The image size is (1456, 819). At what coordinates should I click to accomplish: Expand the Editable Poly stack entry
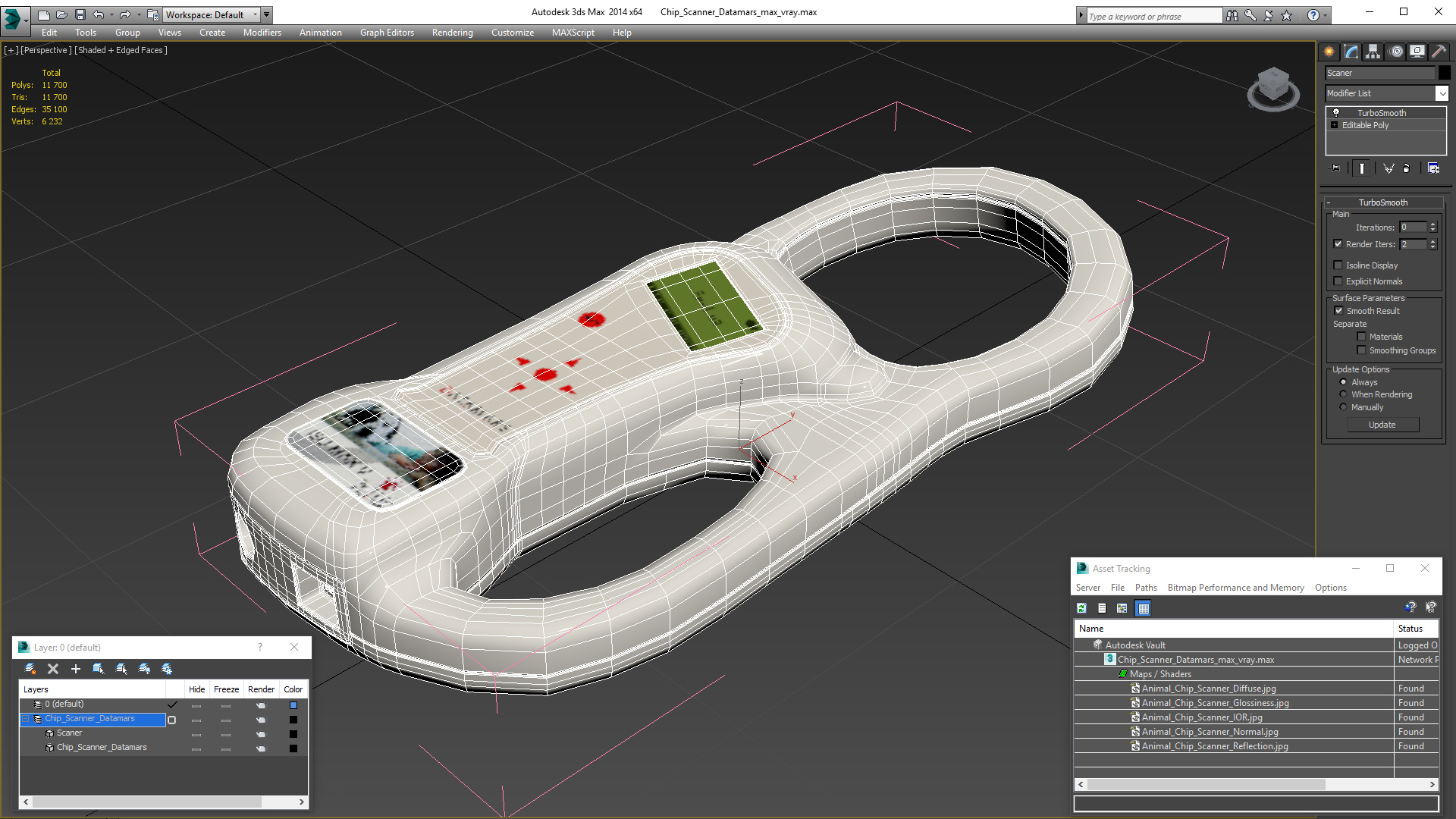click(x=1334, y=125)
